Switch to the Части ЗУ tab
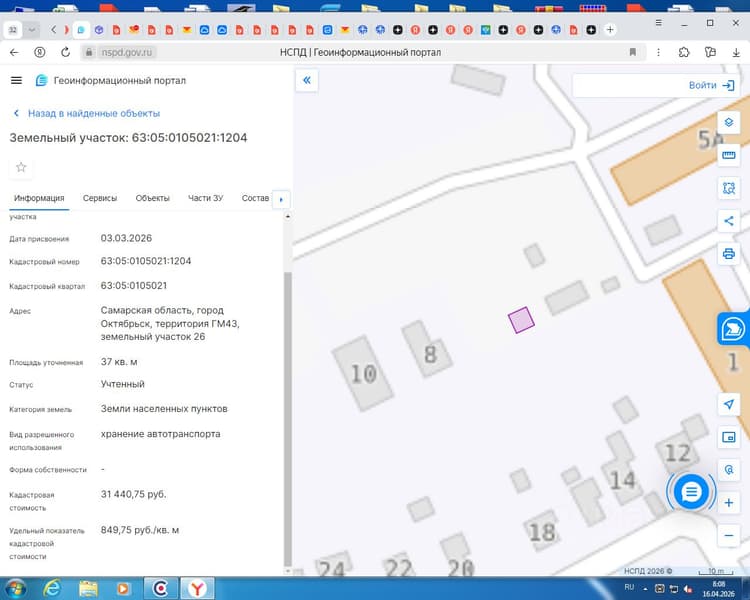Image resolution: width=750 pixels, height=600 pixels. click(x=205, y=198)
